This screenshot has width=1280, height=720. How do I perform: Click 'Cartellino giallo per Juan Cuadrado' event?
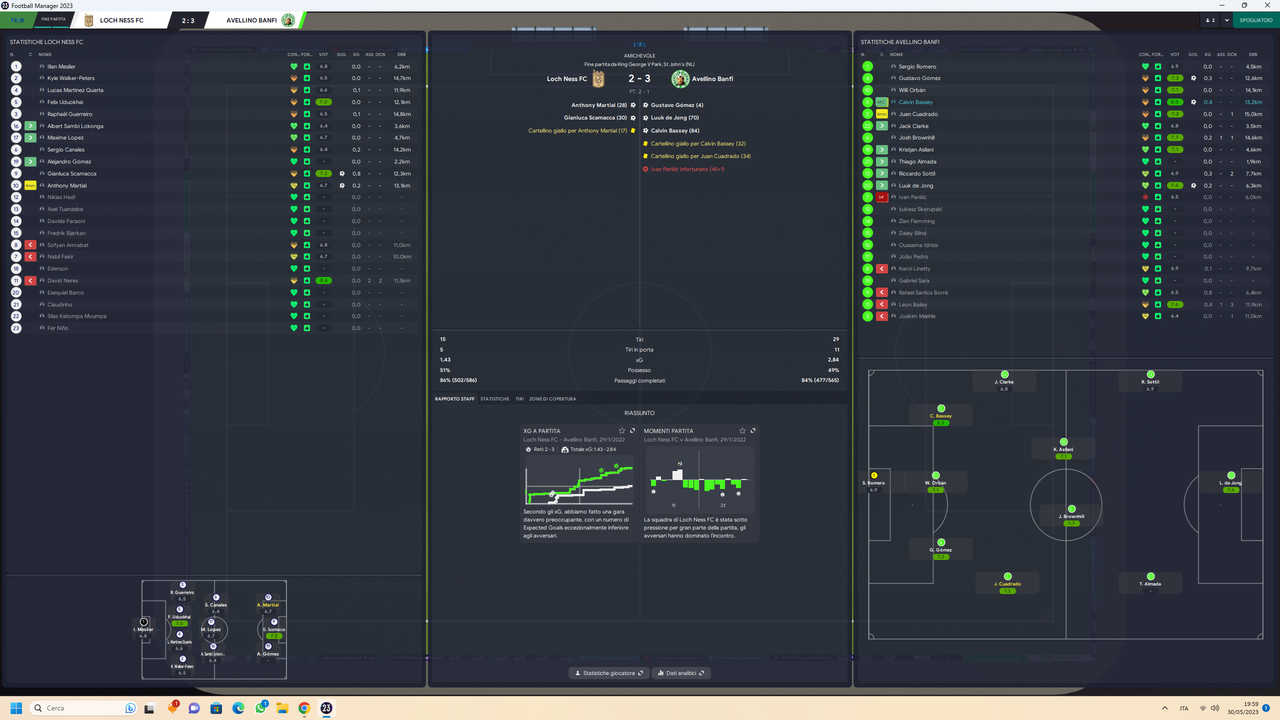700,156
